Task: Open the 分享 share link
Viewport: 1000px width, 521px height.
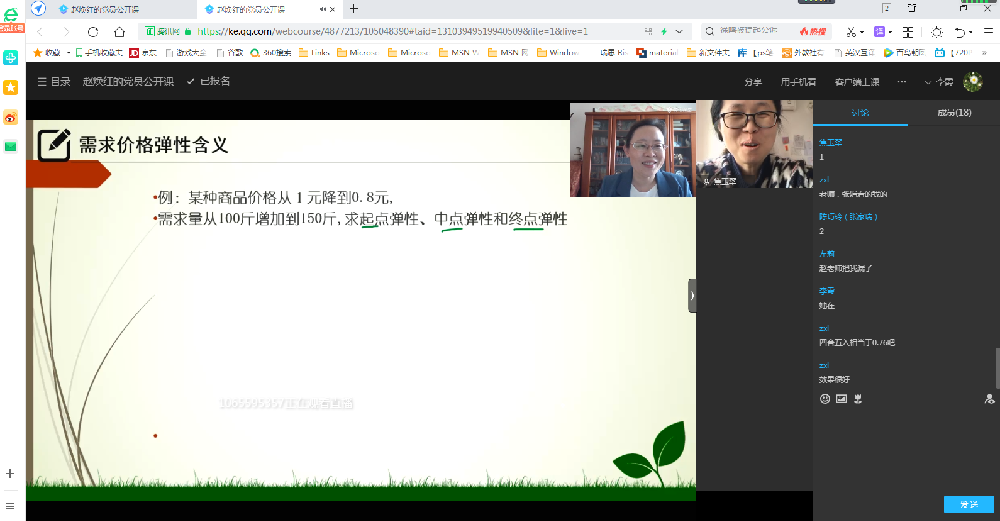Action: click(753, 82)
